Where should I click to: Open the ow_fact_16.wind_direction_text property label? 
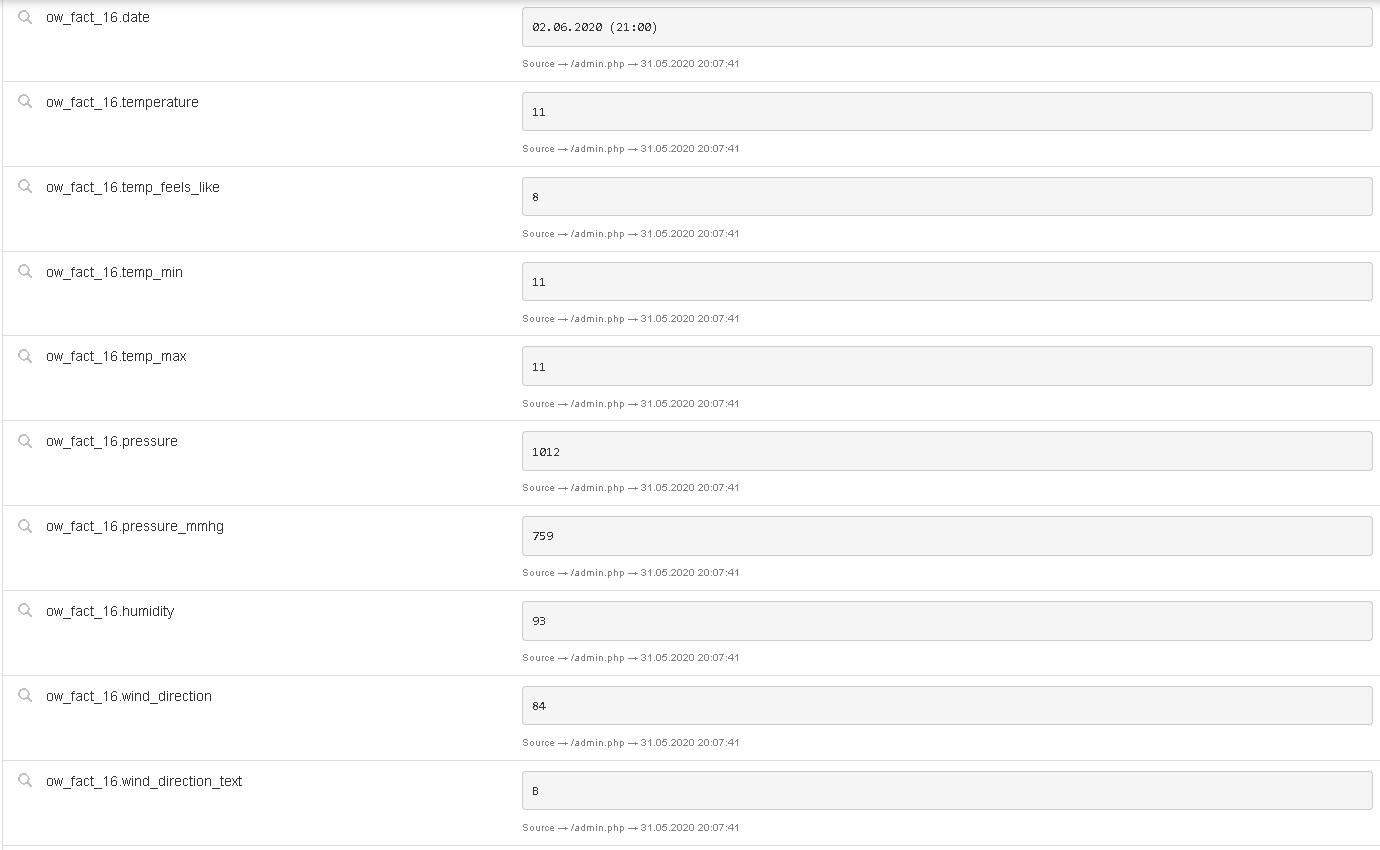[144, 781]
